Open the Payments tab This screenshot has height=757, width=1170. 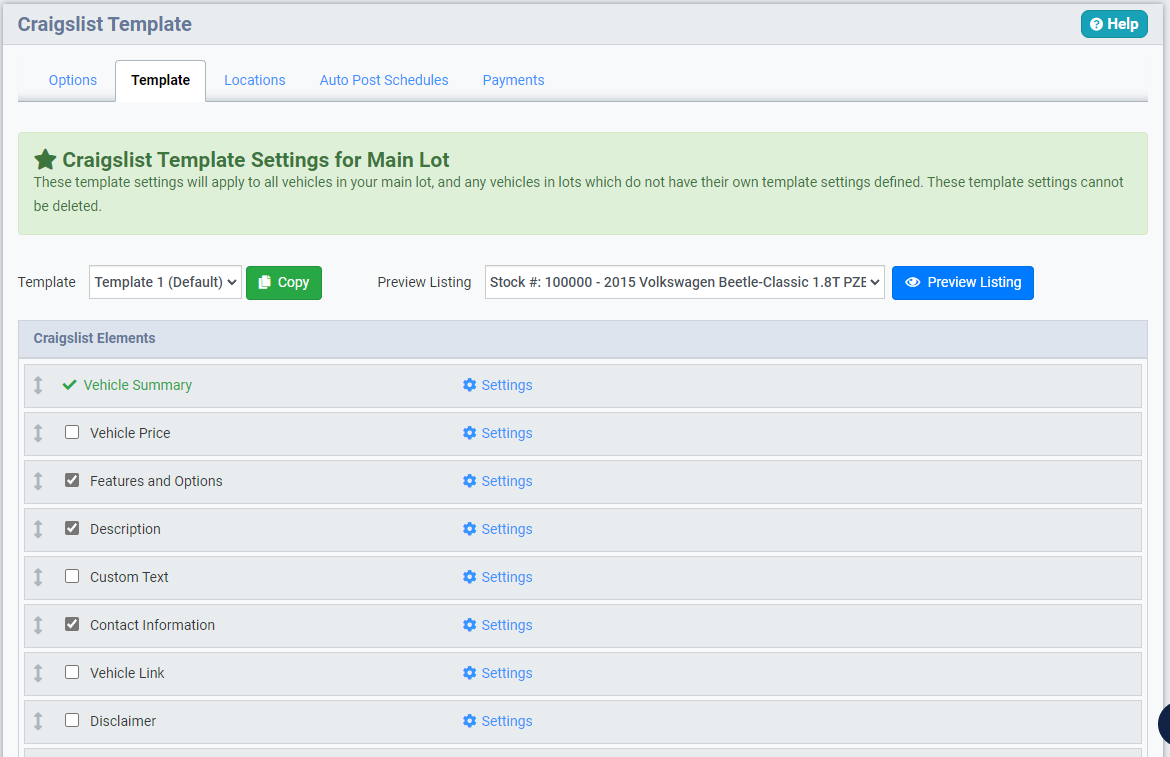pos(513,80)
